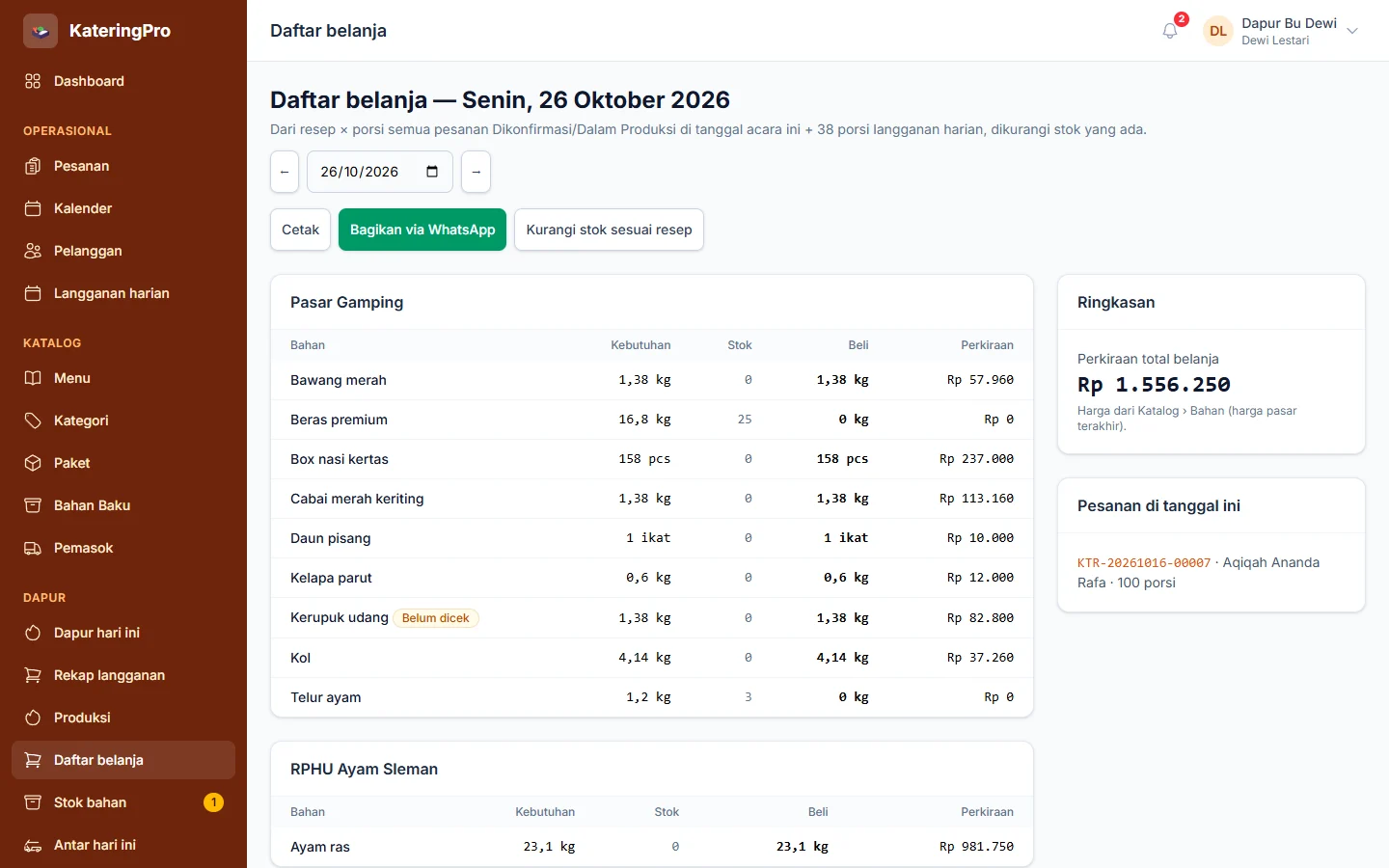Click the Rekap langganan cart icon
The width and height of the screenshot is (1389, 868).
coord(33,675)
